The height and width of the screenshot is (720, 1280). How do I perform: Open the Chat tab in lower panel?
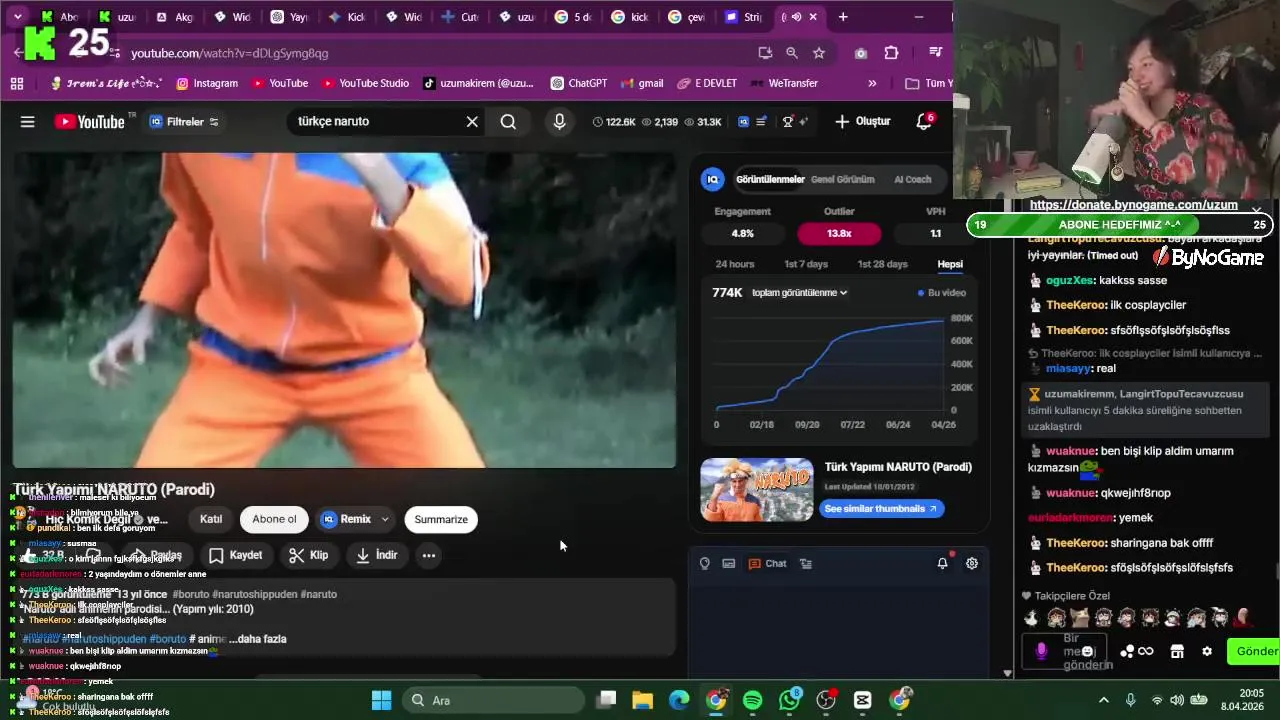[767, 564]
